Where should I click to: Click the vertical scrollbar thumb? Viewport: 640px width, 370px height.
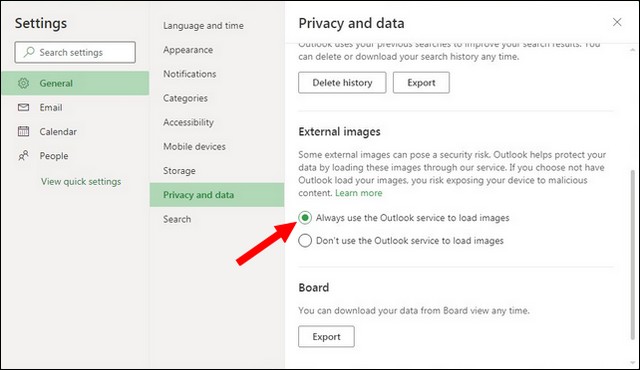[633, 255]
